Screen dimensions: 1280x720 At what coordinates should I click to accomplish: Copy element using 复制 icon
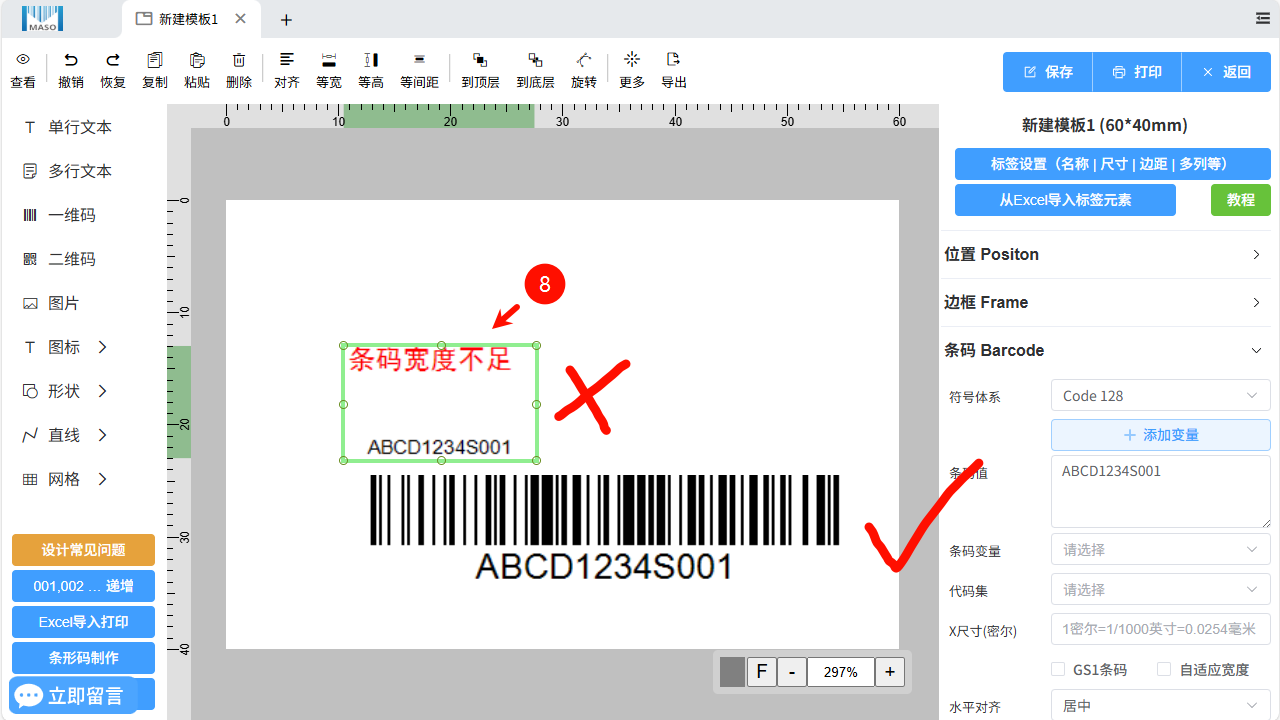click(x=155, y=60)
